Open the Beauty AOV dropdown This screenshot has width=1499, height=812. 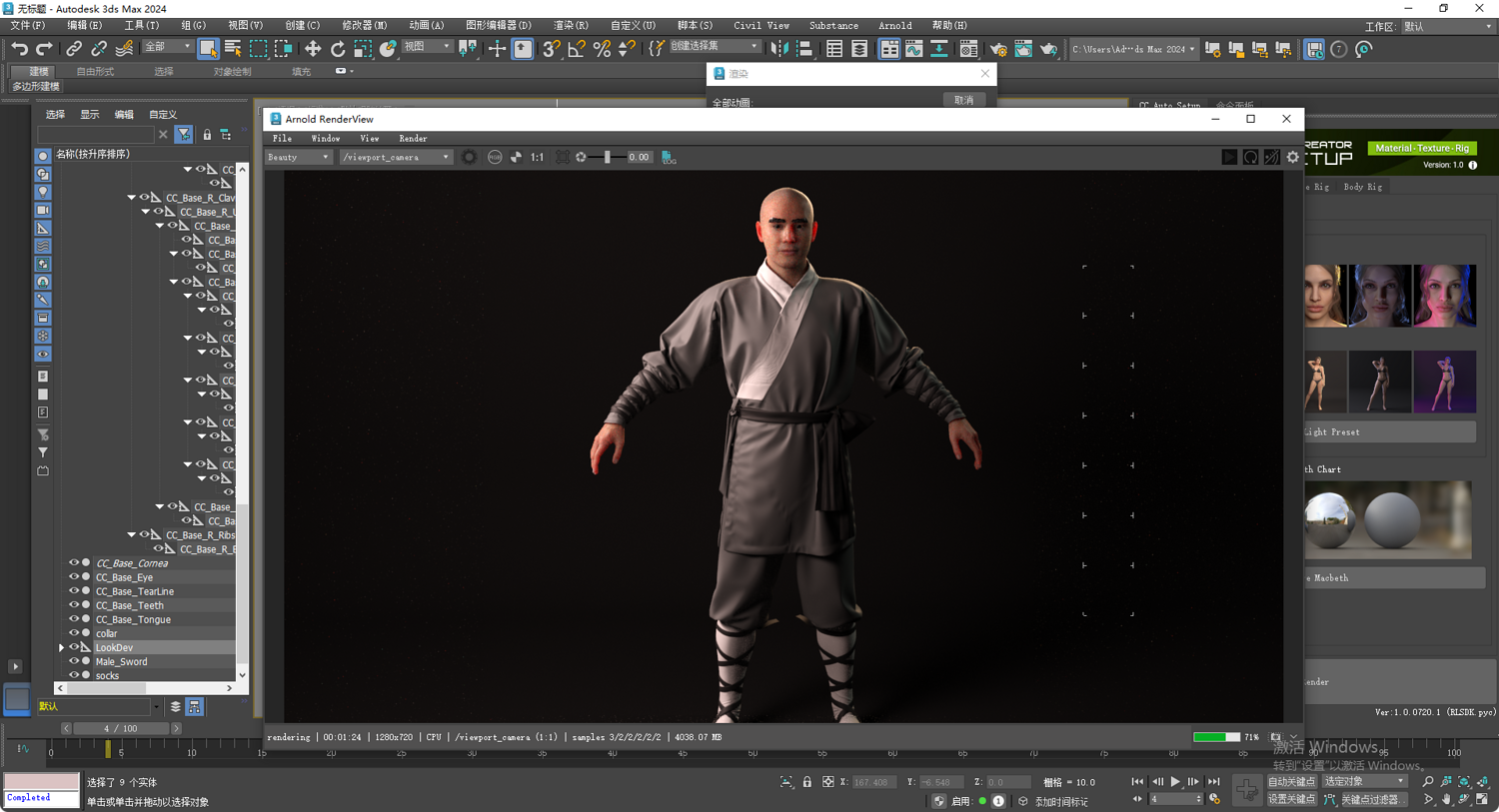[298, 157]
